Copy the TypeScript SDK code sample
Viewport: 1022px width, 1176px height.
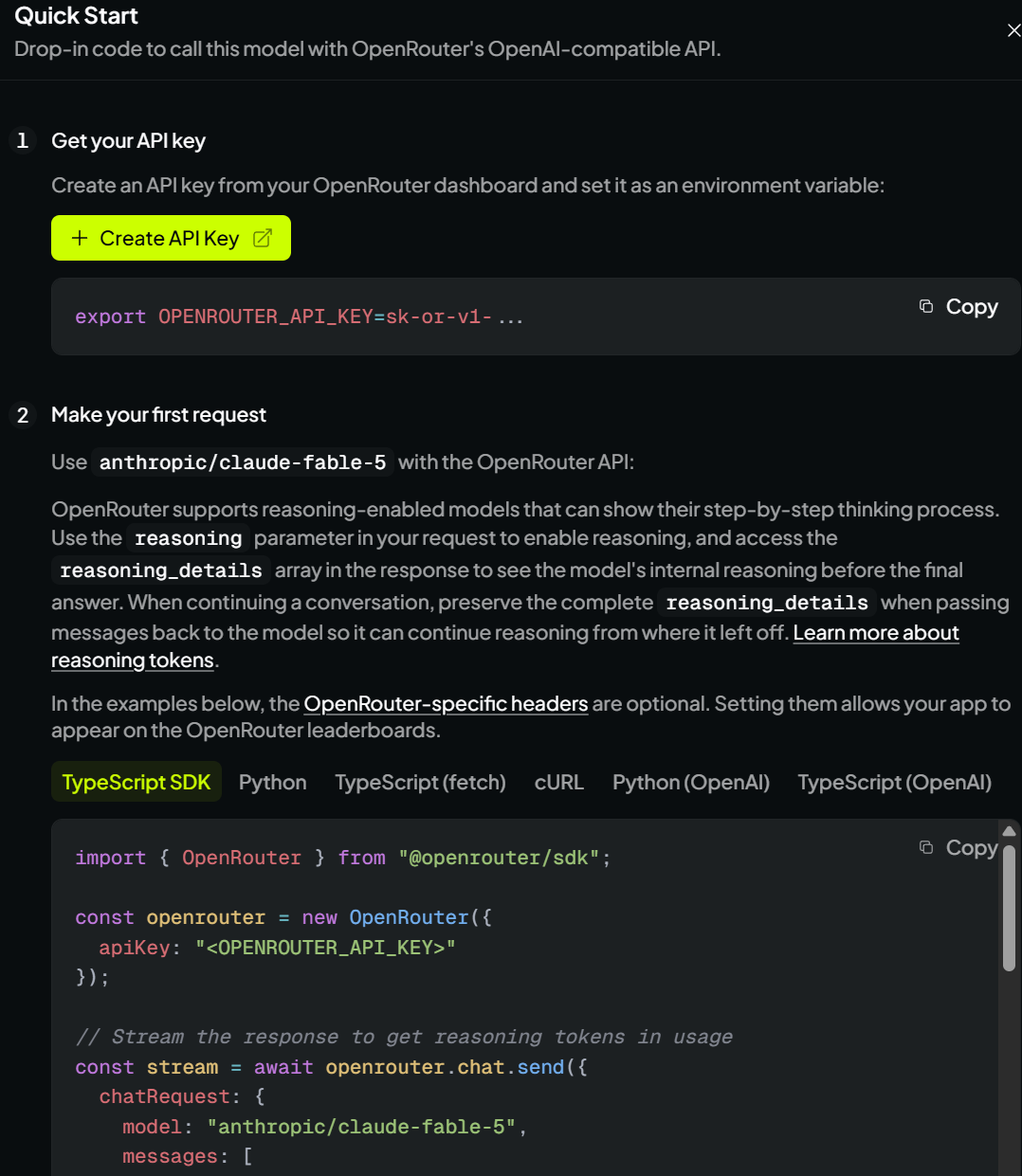click(958, 847)
